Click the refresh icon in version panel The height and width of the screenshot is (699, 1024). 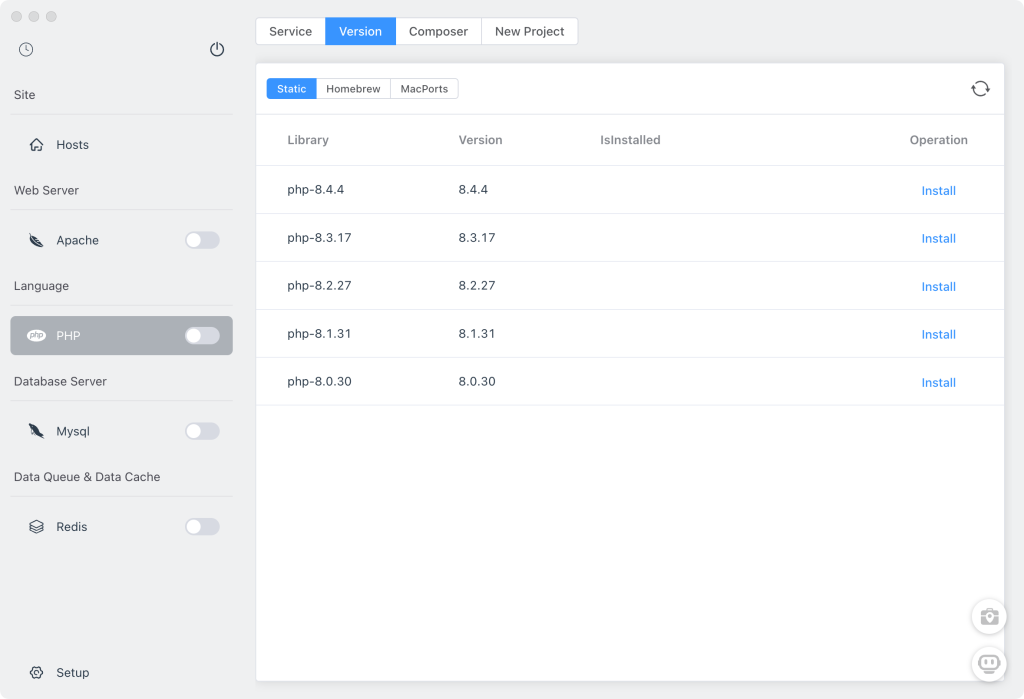980,89
